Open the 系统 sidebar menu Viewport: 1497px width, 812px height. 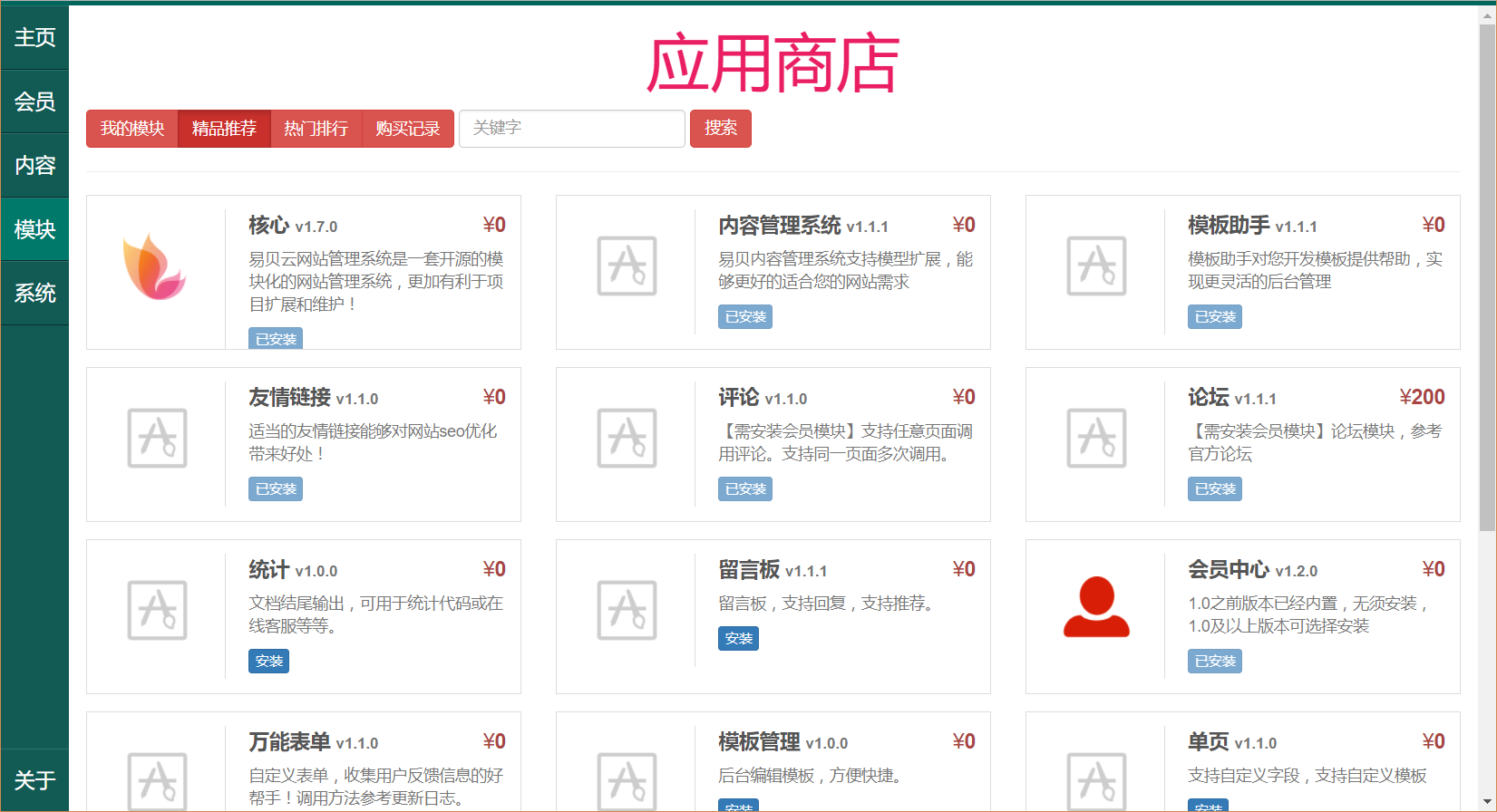[34, 294]
